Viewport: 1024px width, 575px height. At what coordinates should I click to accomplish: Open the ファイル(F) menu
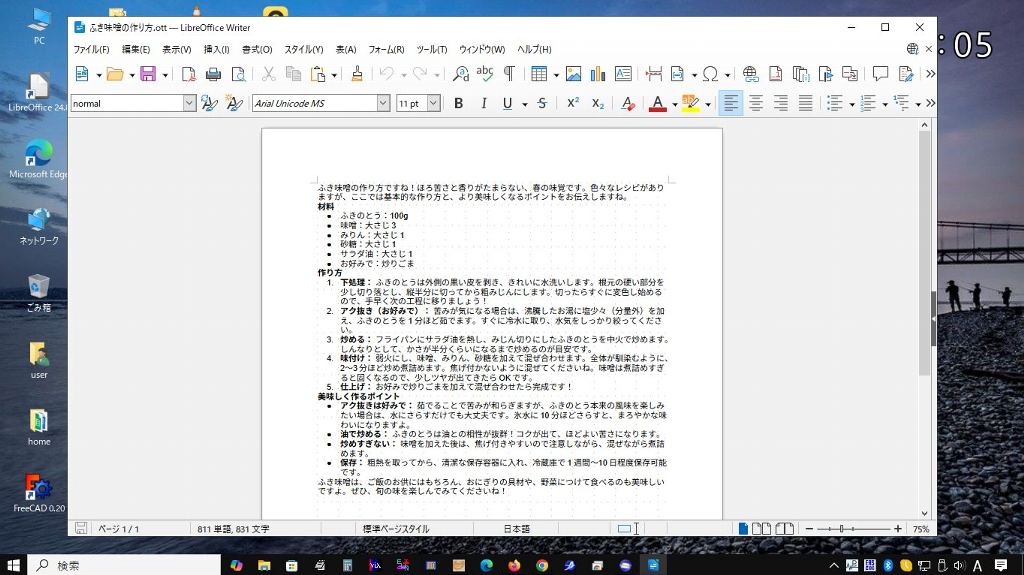click(91, 49)
